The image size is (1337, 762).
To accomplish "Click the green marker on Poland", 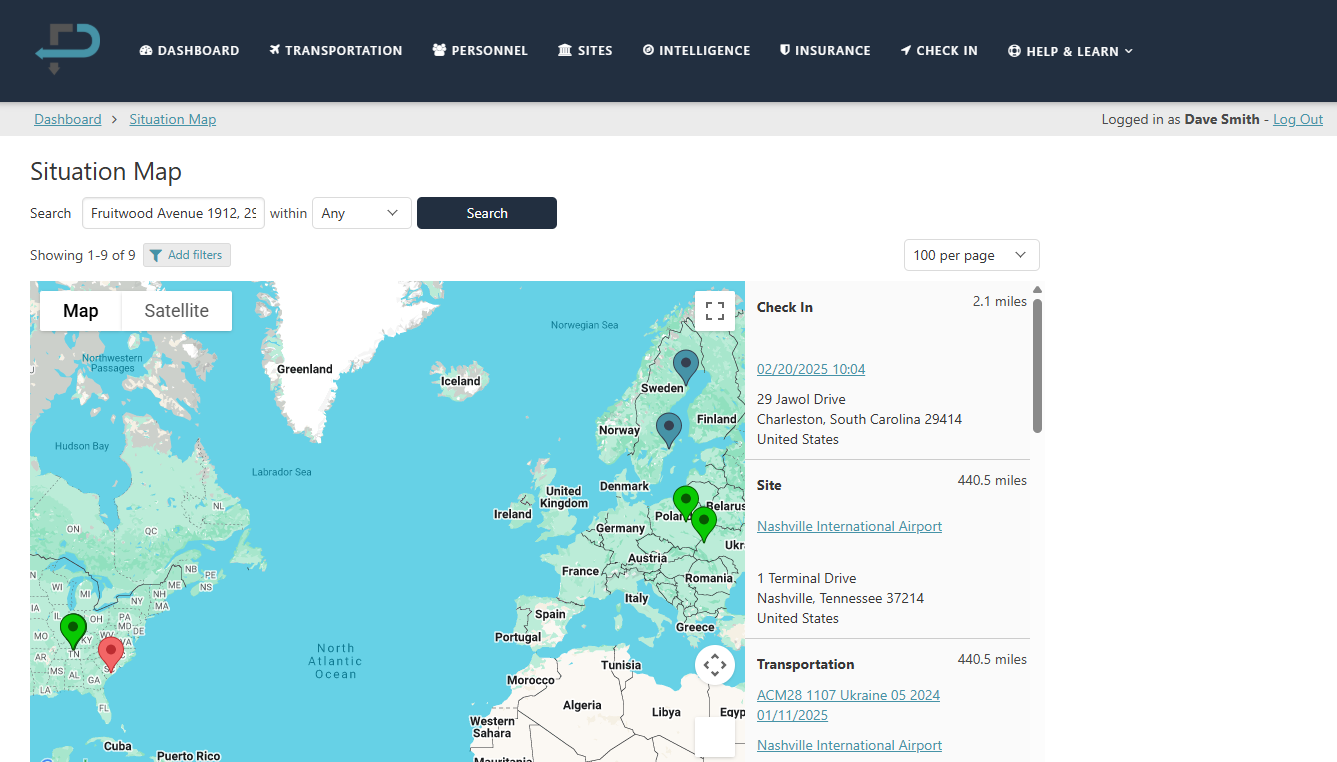I will [685, 502].
